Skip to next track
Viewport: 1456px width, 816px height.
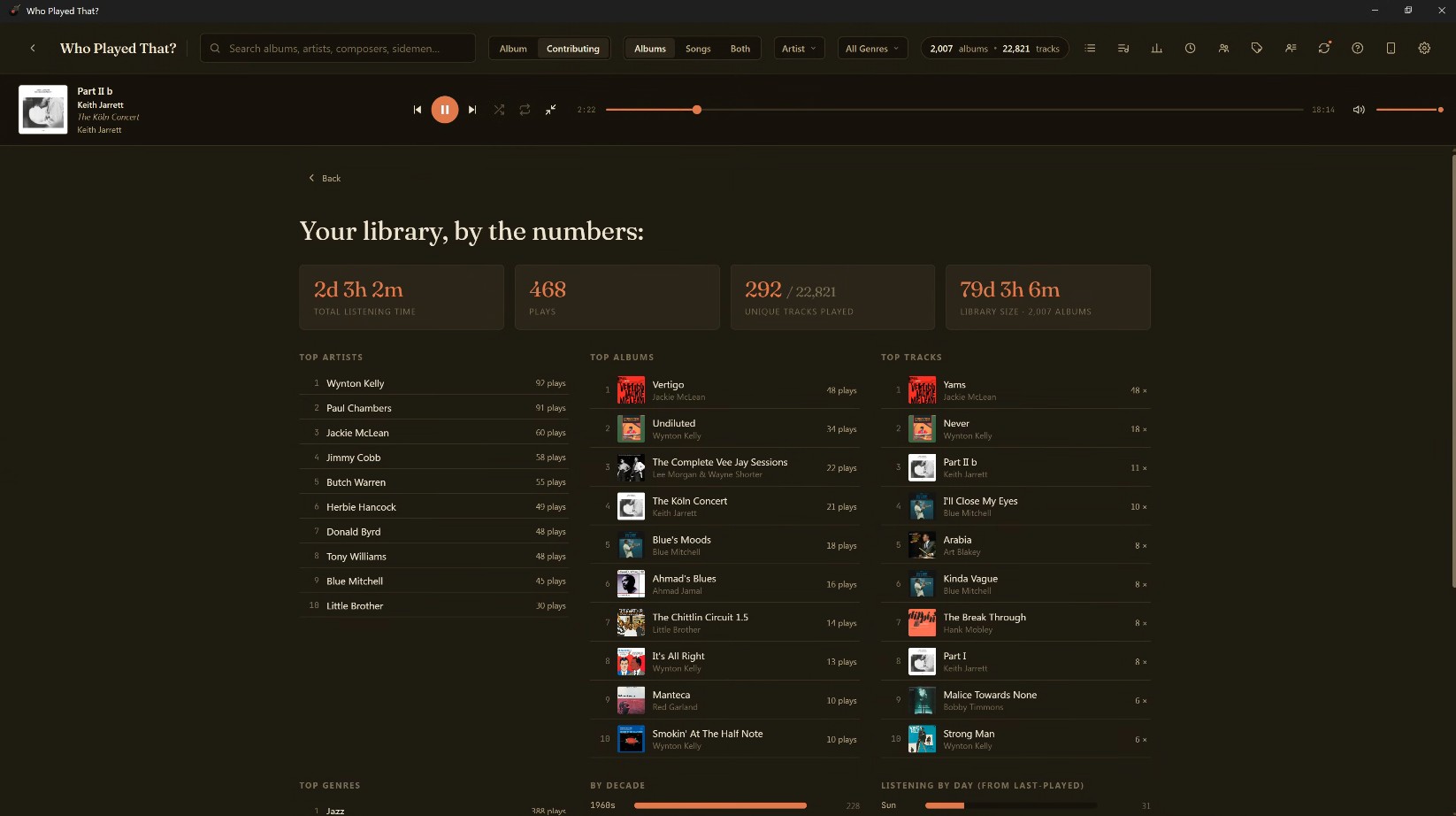click(x=472, y=110)
